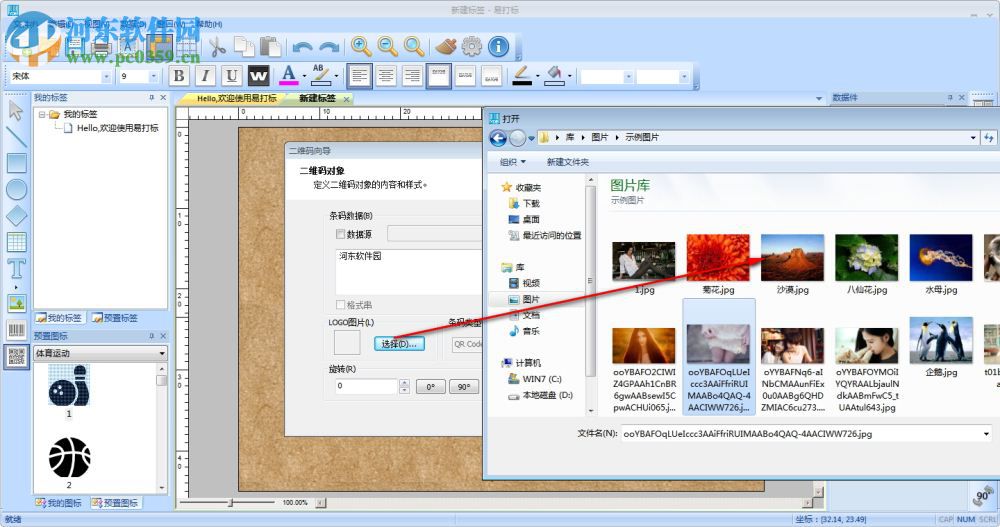Open the 宋体 font dropdown
This screenshot has width=1000, height=527.
[106, 76]
